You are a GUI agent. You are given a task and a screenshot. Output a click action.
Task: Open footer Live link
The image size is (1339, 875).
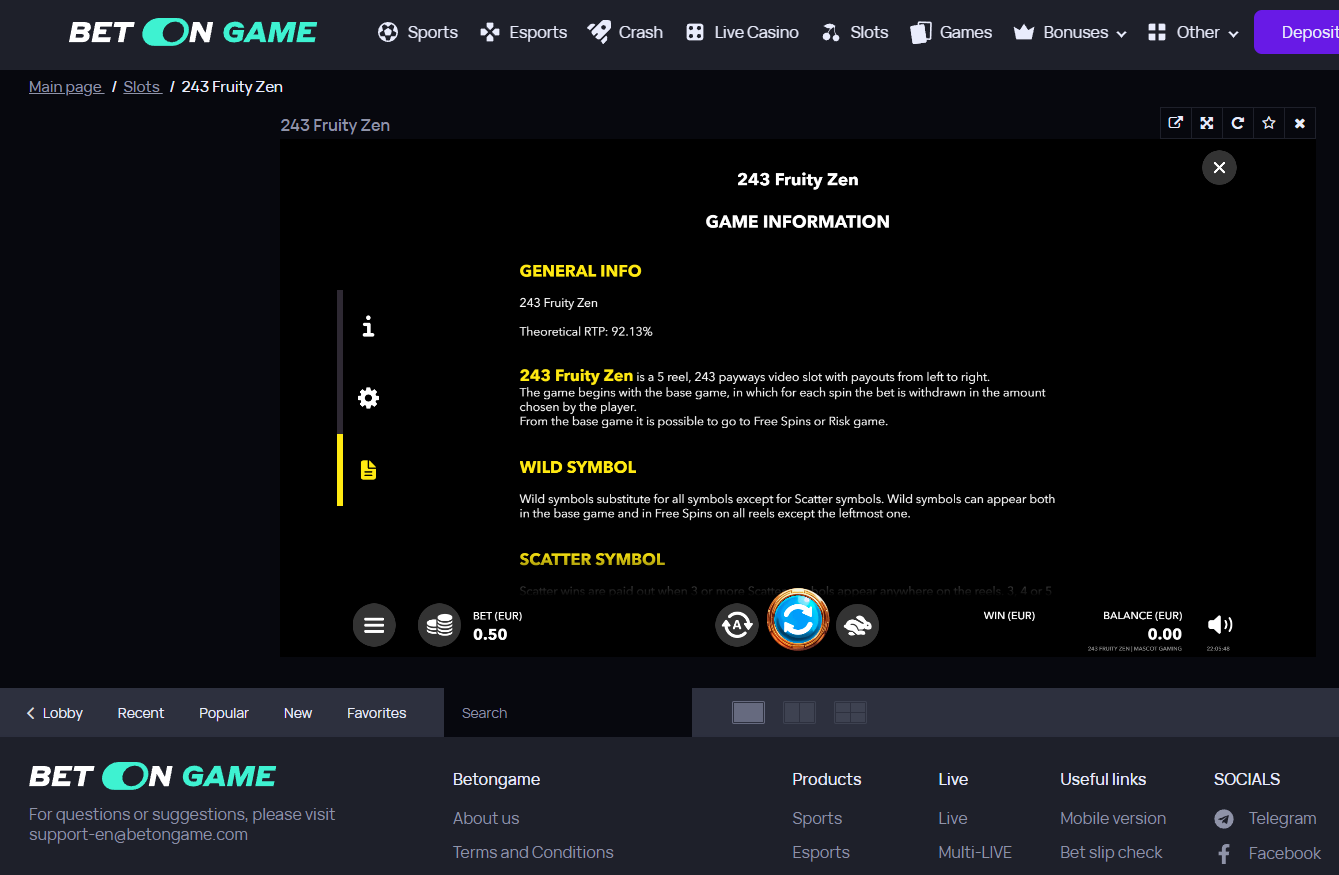click(953, 818)
